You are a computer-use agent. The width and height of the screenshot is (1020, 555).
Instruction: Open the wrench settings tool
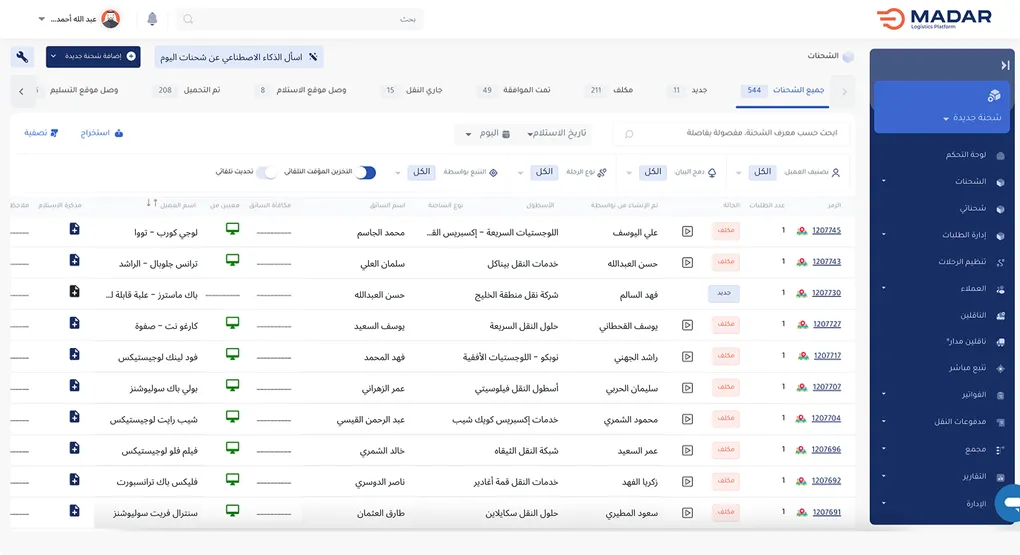22,57
